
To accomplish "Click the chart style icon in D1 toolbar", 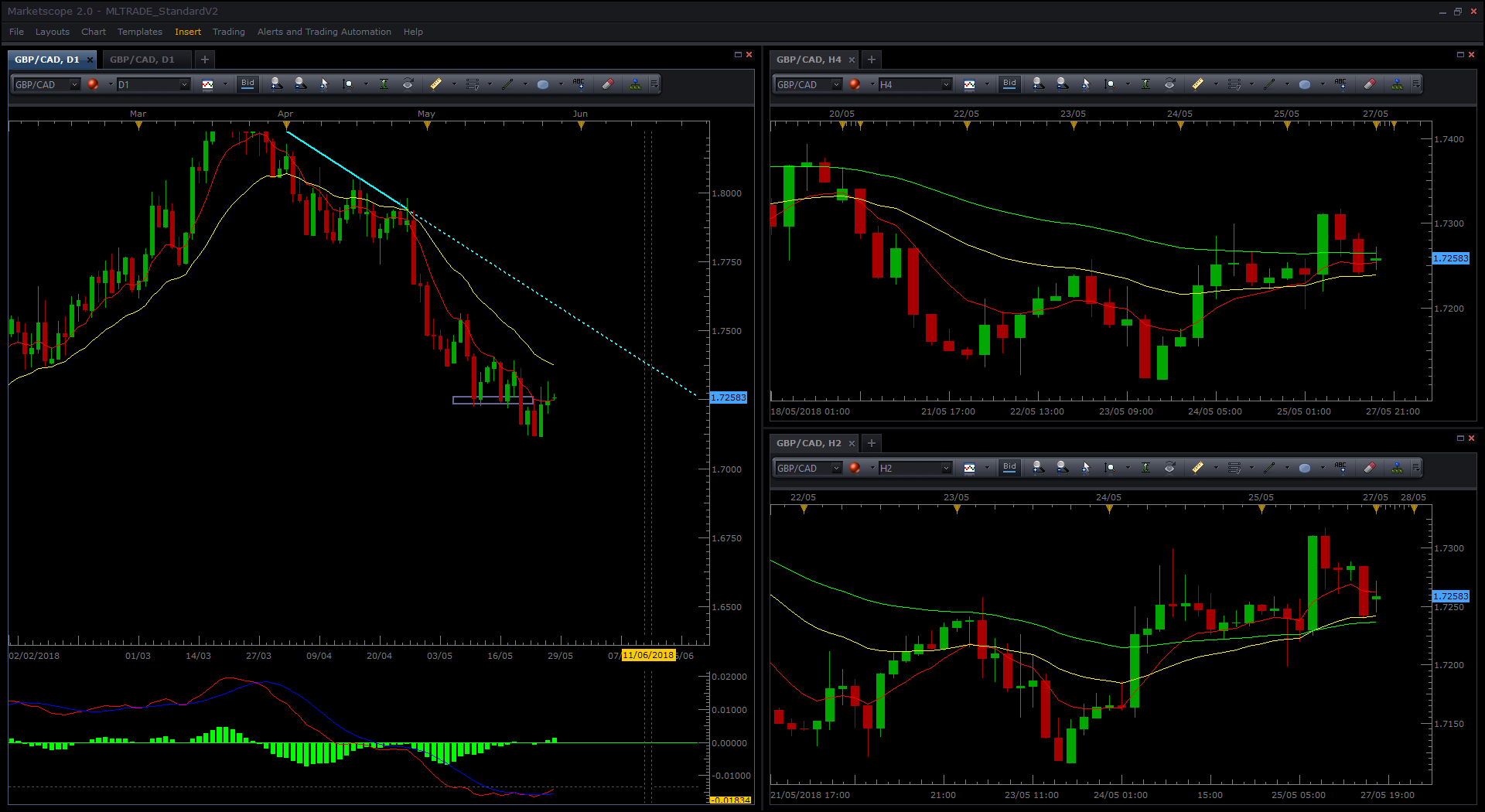I will pos(207,84).
